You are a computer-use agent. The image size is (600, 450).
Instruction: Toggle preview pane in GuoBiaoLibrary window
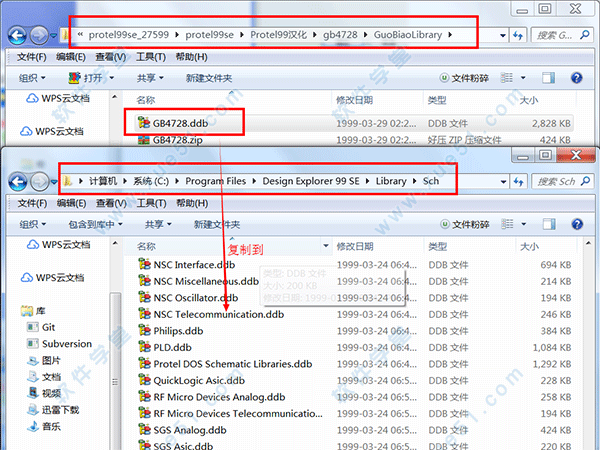coord(548,78)
